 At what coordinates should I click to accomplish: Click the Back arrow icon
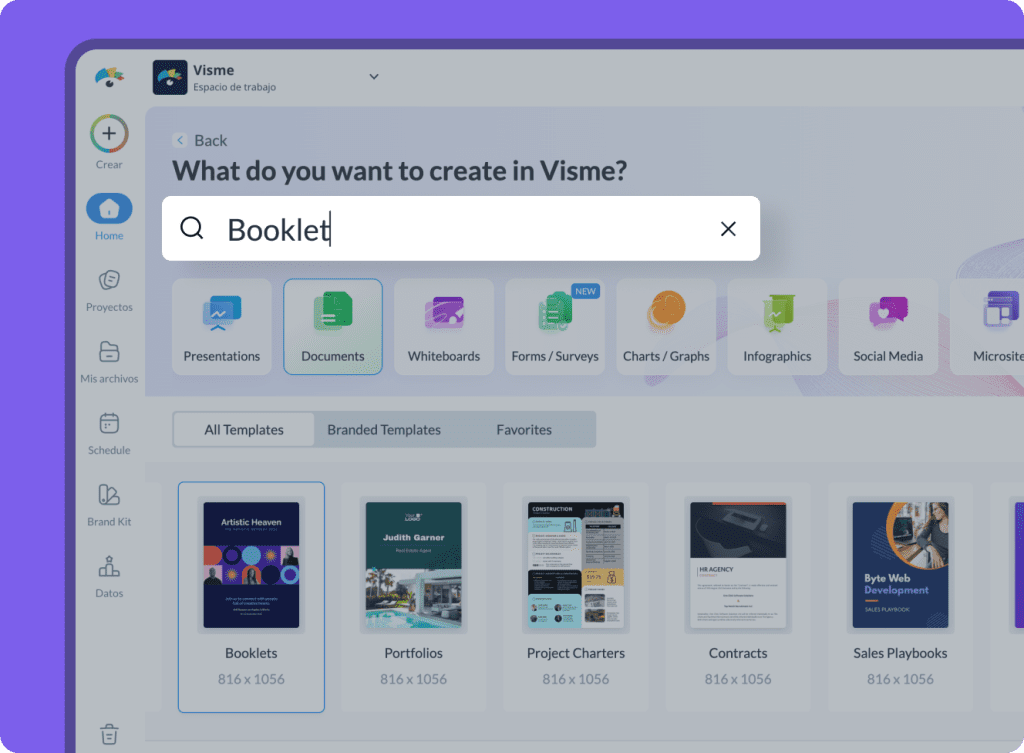click(180, 140)
